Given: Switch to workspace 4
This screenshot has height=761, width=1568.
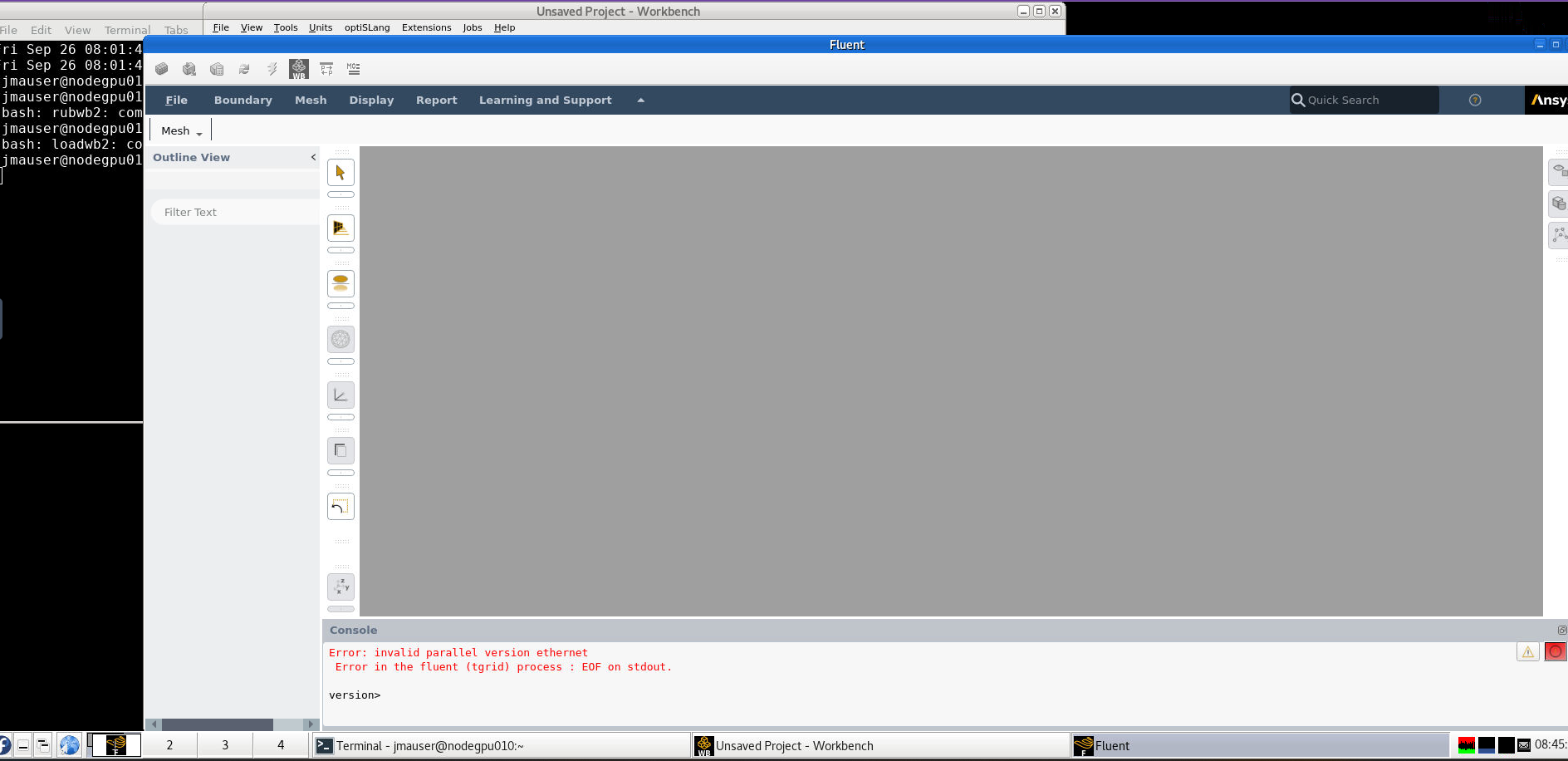Looking at the screenshot, I should [x=281, y=745].
